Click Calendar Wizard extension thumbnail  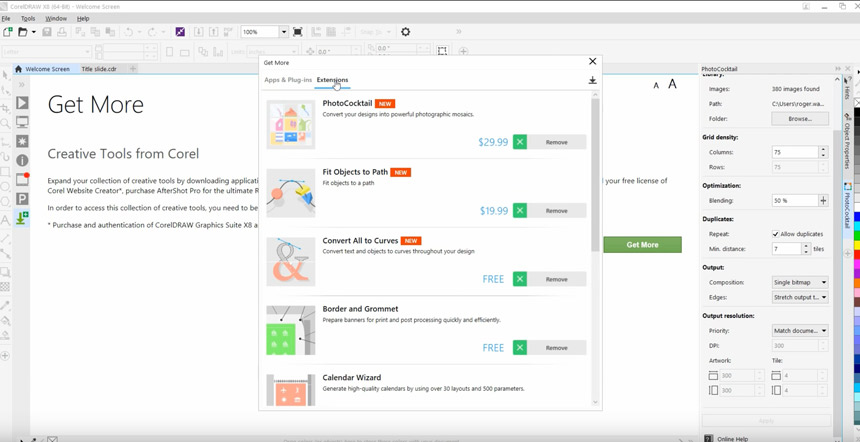pyautogui.click(x=291, y=390)
